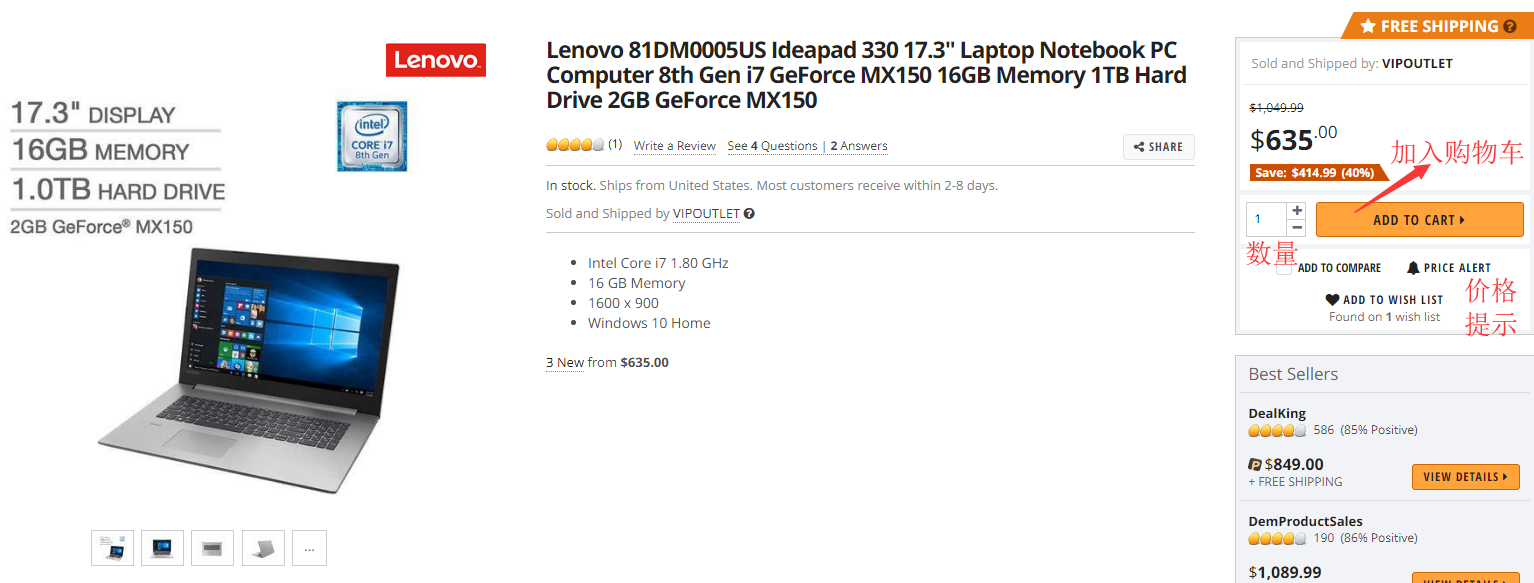1534x583 pixels.
Task: Open the 3 New offers link
Action: [565, 363]
